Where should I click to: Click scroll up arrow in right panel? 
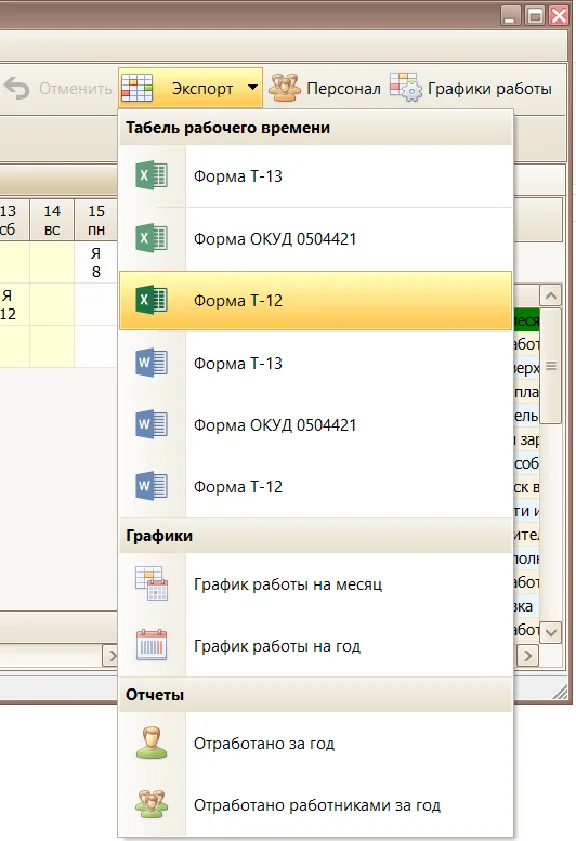click(x=551, y=296)
